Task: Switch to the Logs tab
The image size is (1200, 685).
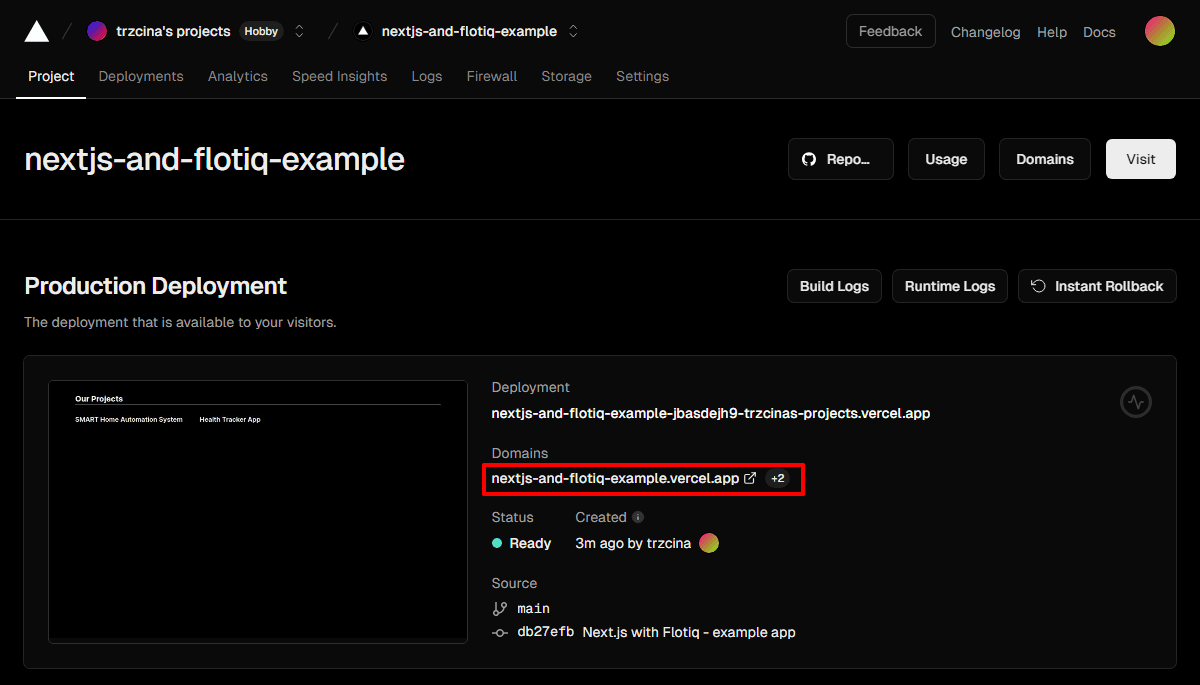Action: click(x=427, y=76)
